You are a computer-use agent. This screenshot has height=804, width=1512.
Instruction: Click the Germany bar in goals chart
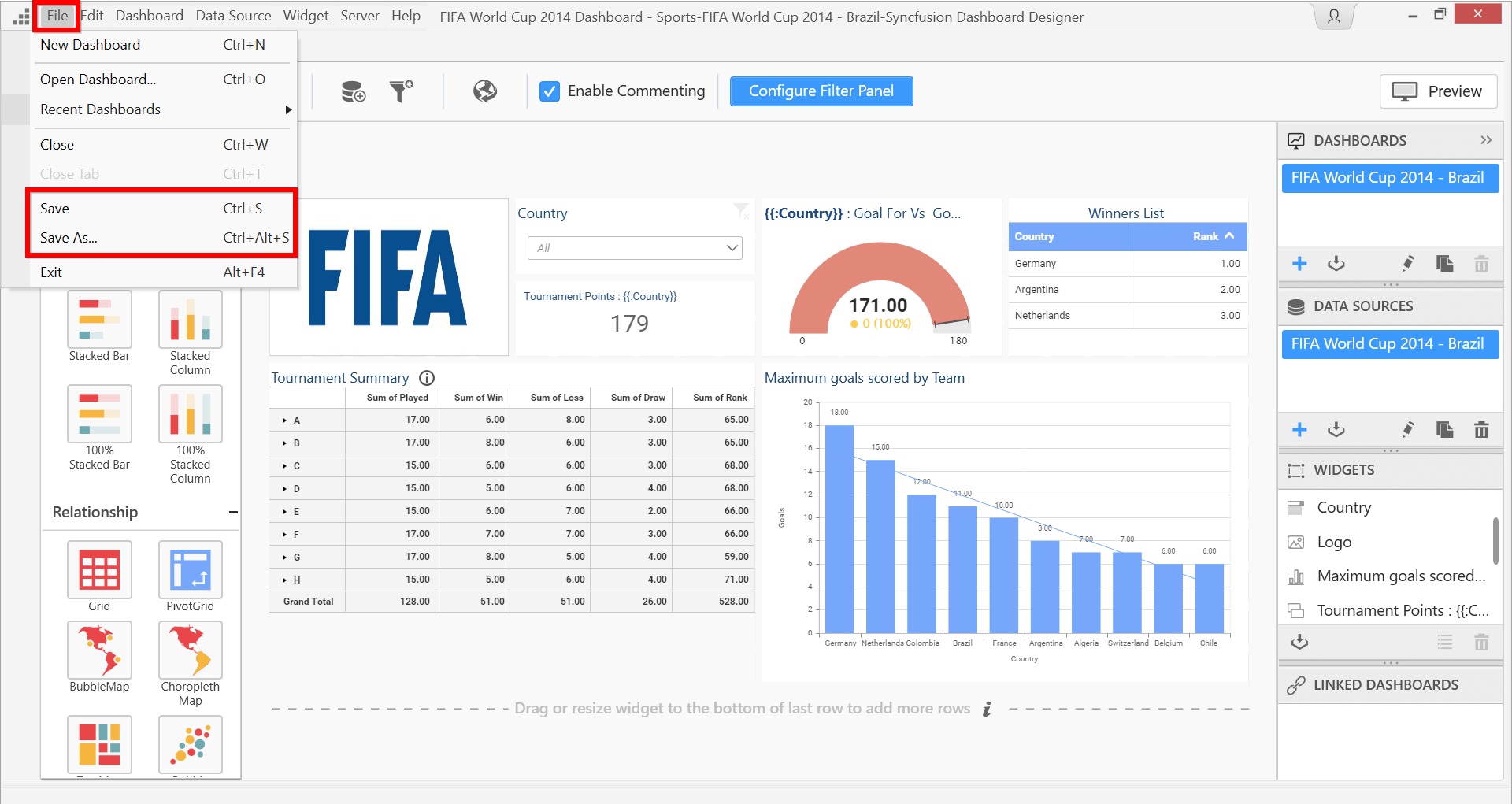pos(839,529)
